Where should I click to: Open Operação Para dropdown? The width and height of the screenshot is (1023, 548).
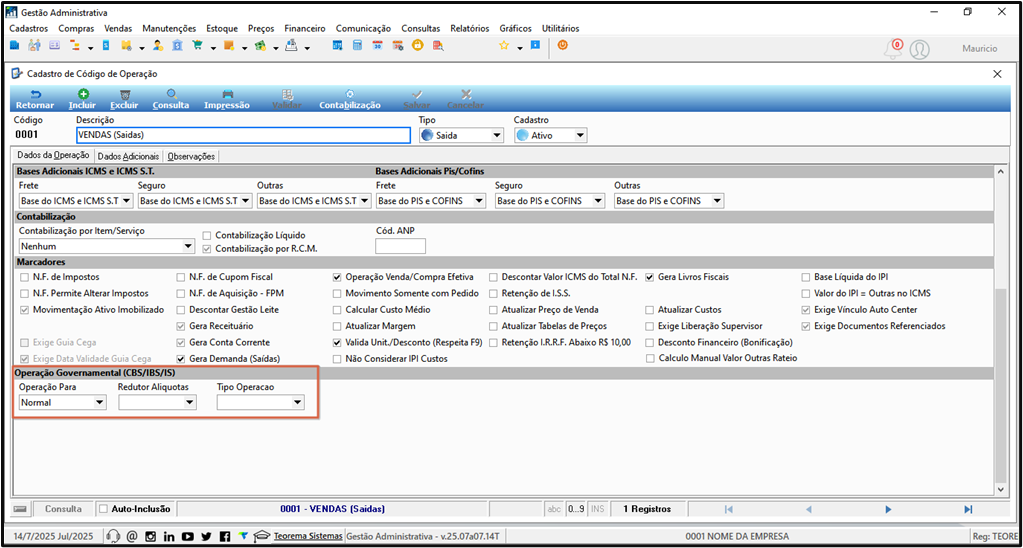[x=63, y=403]
